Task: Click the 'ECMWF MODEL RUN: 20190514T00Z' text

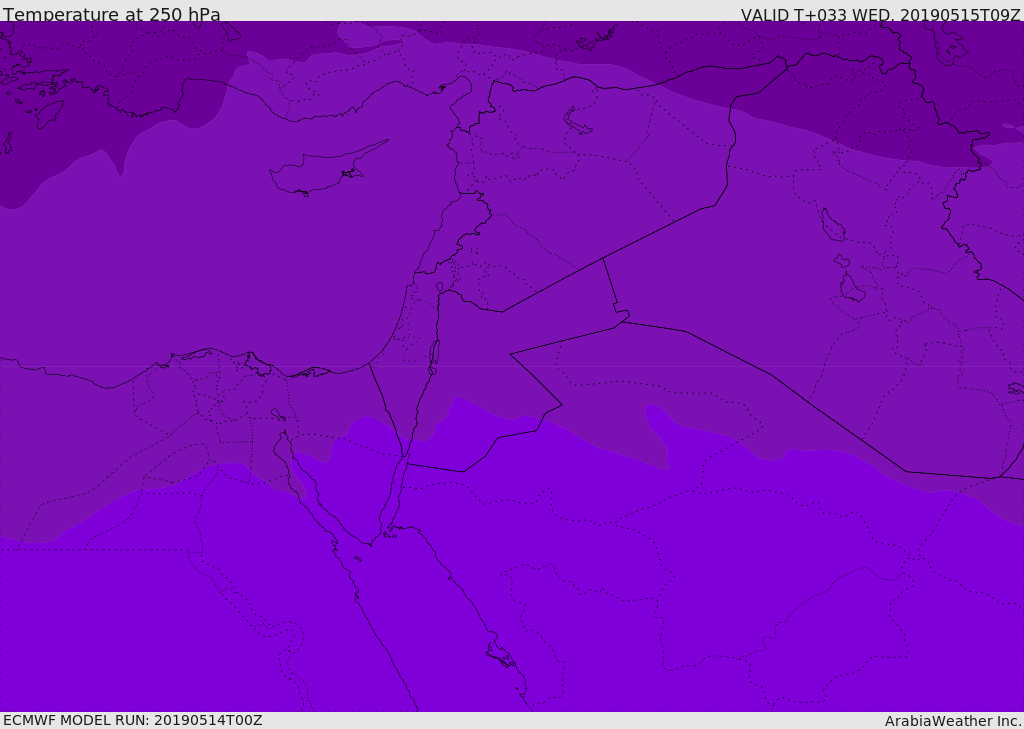Action: click(133, 720)
